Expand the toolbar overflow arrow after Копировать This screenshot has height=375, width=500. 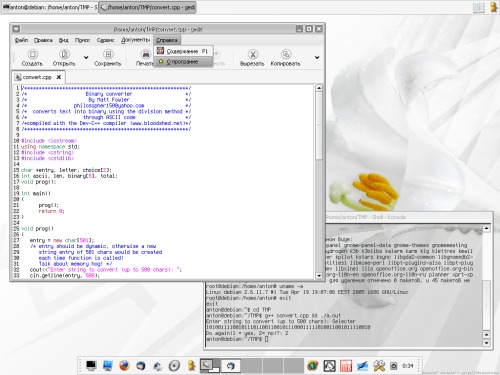point(317,57)
